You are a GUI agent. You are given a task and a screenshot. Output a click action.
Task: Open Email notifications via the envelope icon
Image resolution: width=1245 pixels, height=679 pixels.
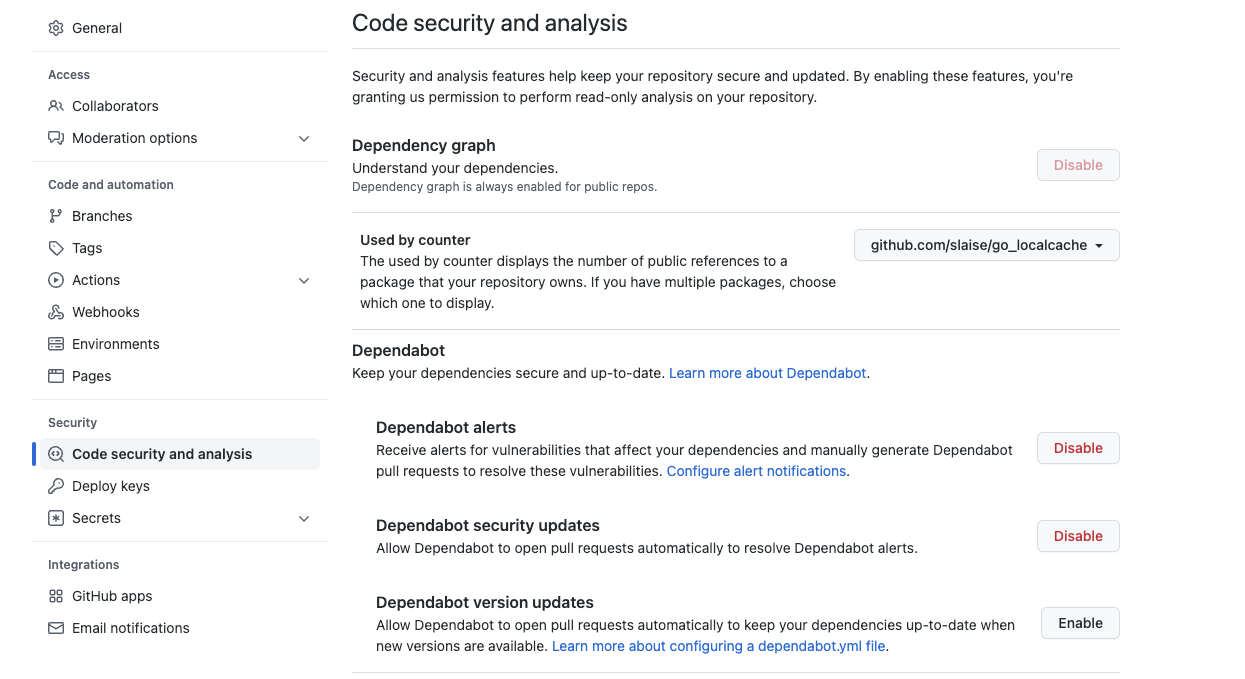[56, 628]
